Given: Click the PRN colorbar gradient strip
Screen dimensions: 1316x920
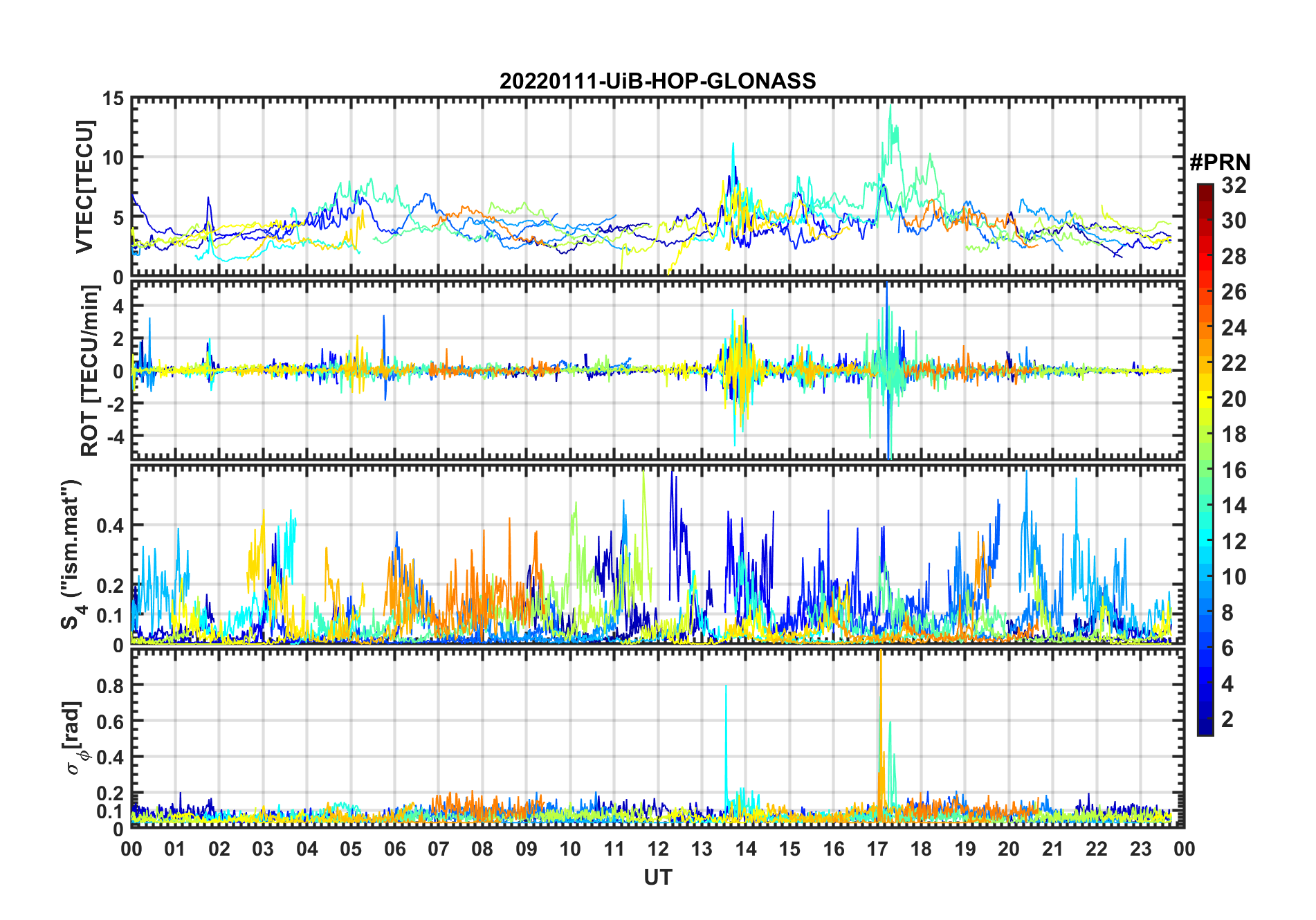Looking at the screenshot, I should point(1205,459).
